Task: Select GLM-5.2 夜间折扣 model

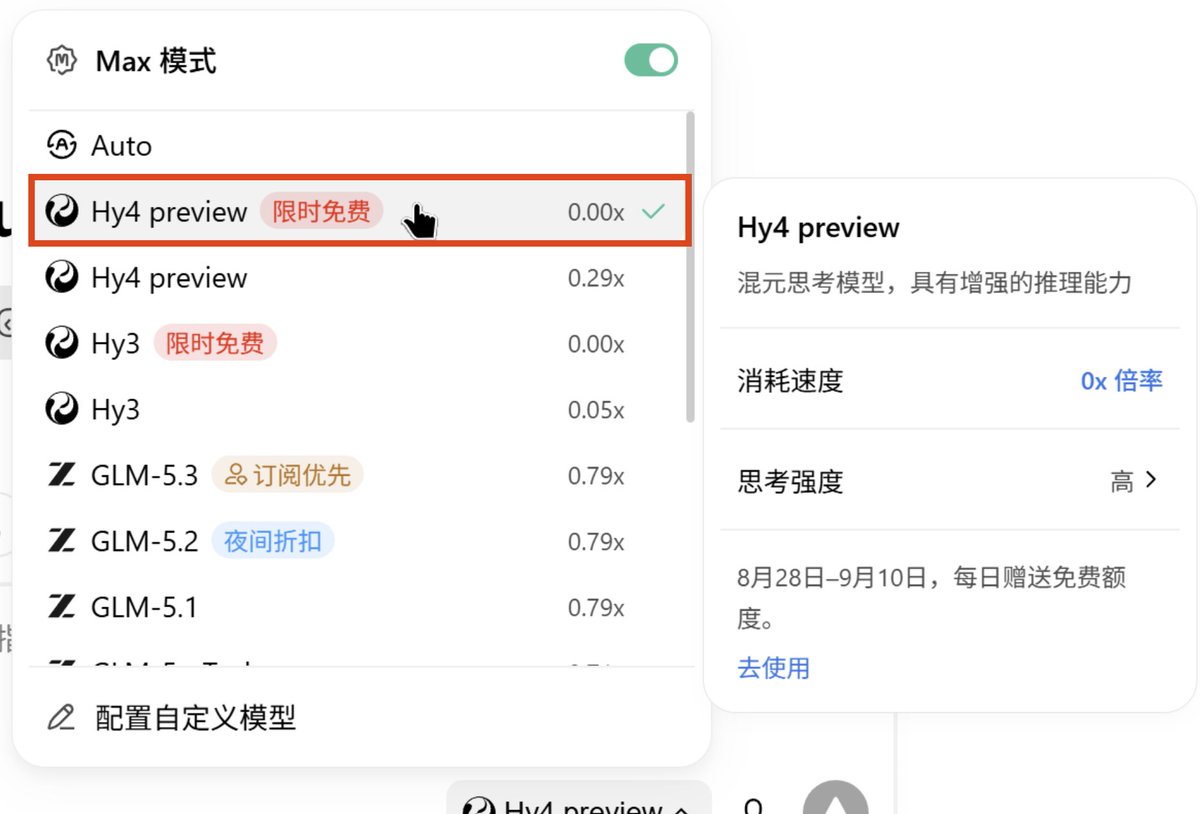Action: pos(358,542)
